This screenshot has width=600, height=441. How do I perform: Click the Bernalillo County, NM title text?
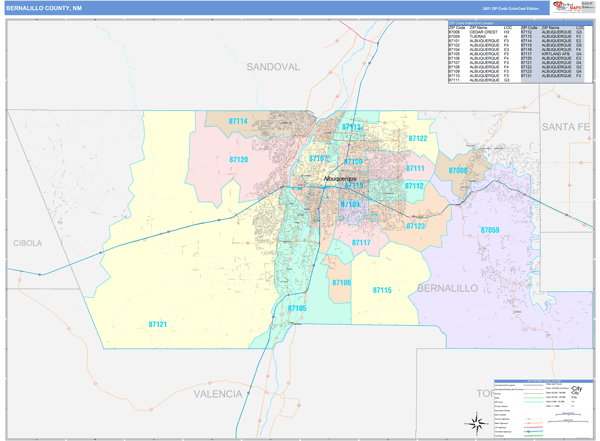[x=44, y=8]
